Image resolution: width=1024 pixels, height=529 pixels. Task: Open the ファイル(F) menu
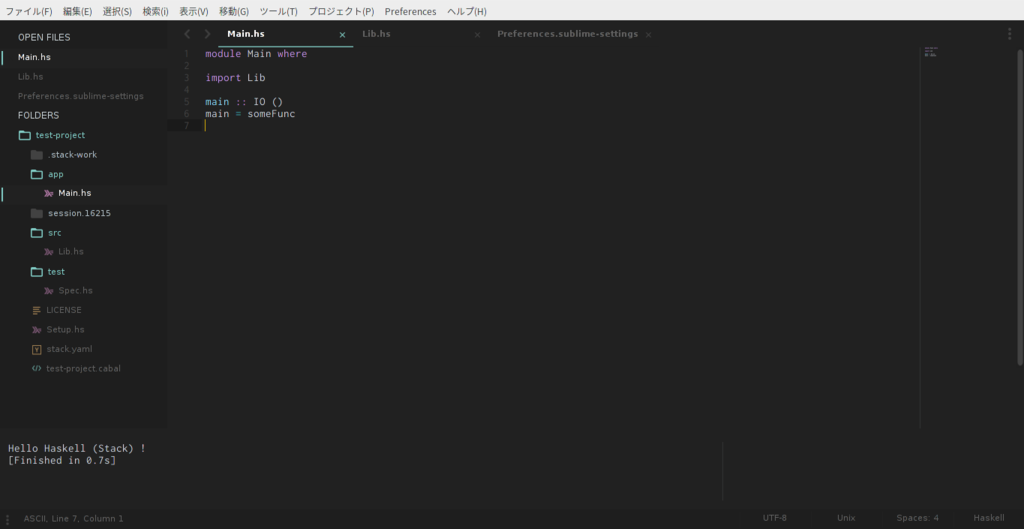29,12
